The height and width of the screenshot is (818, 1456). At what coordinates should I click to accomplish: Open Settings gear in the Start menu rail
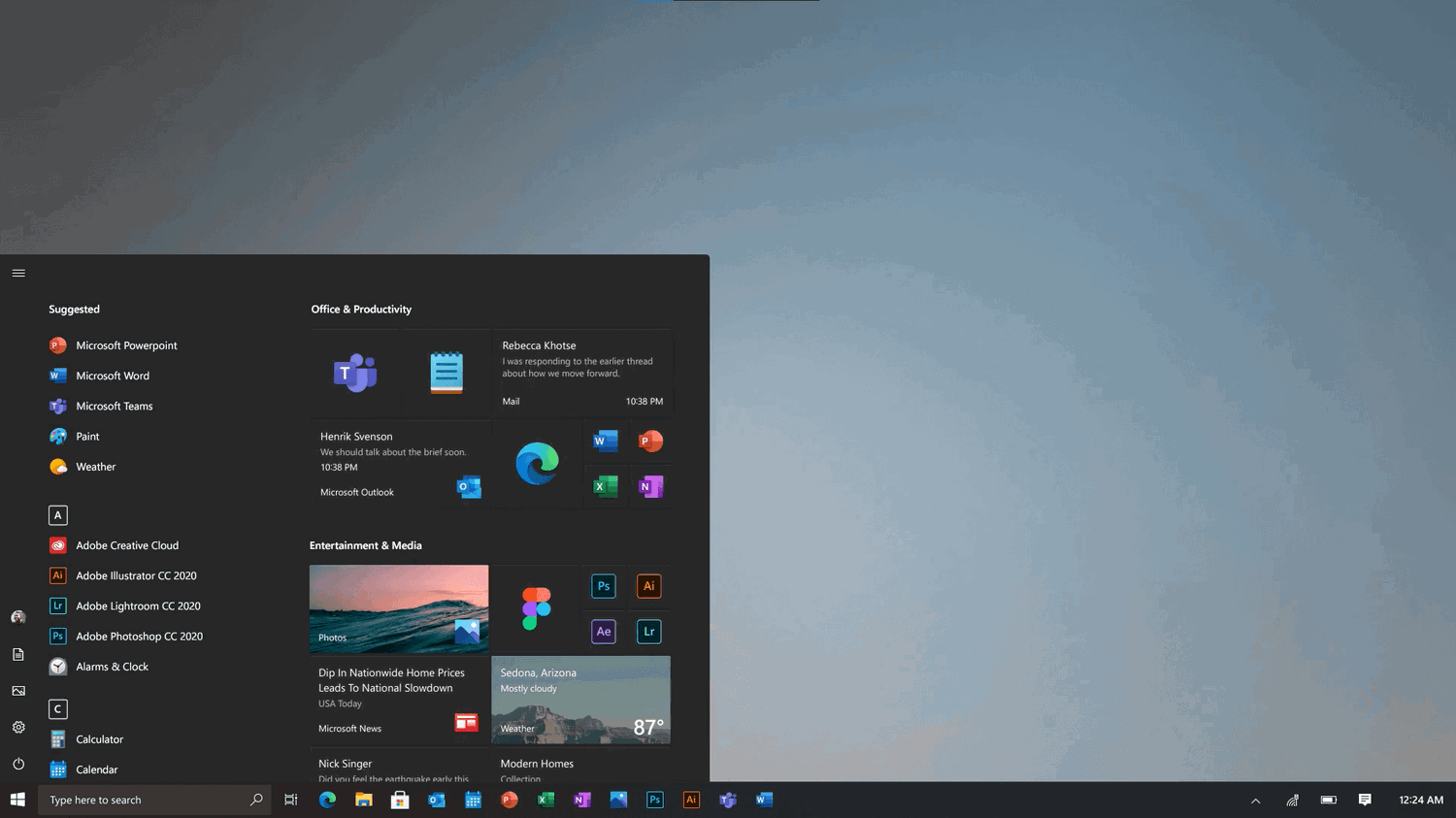click(x=17, y=727)
